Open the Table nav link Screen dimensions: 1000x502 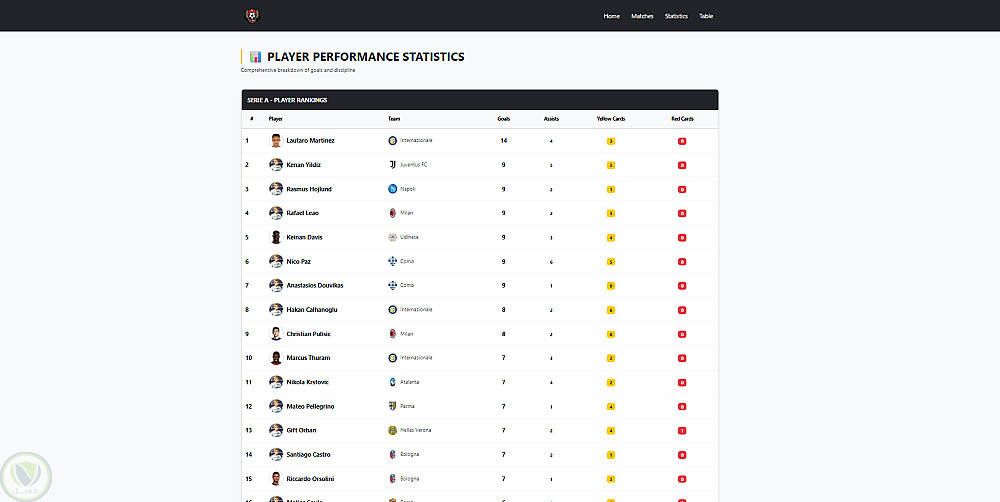coord(706,16)
